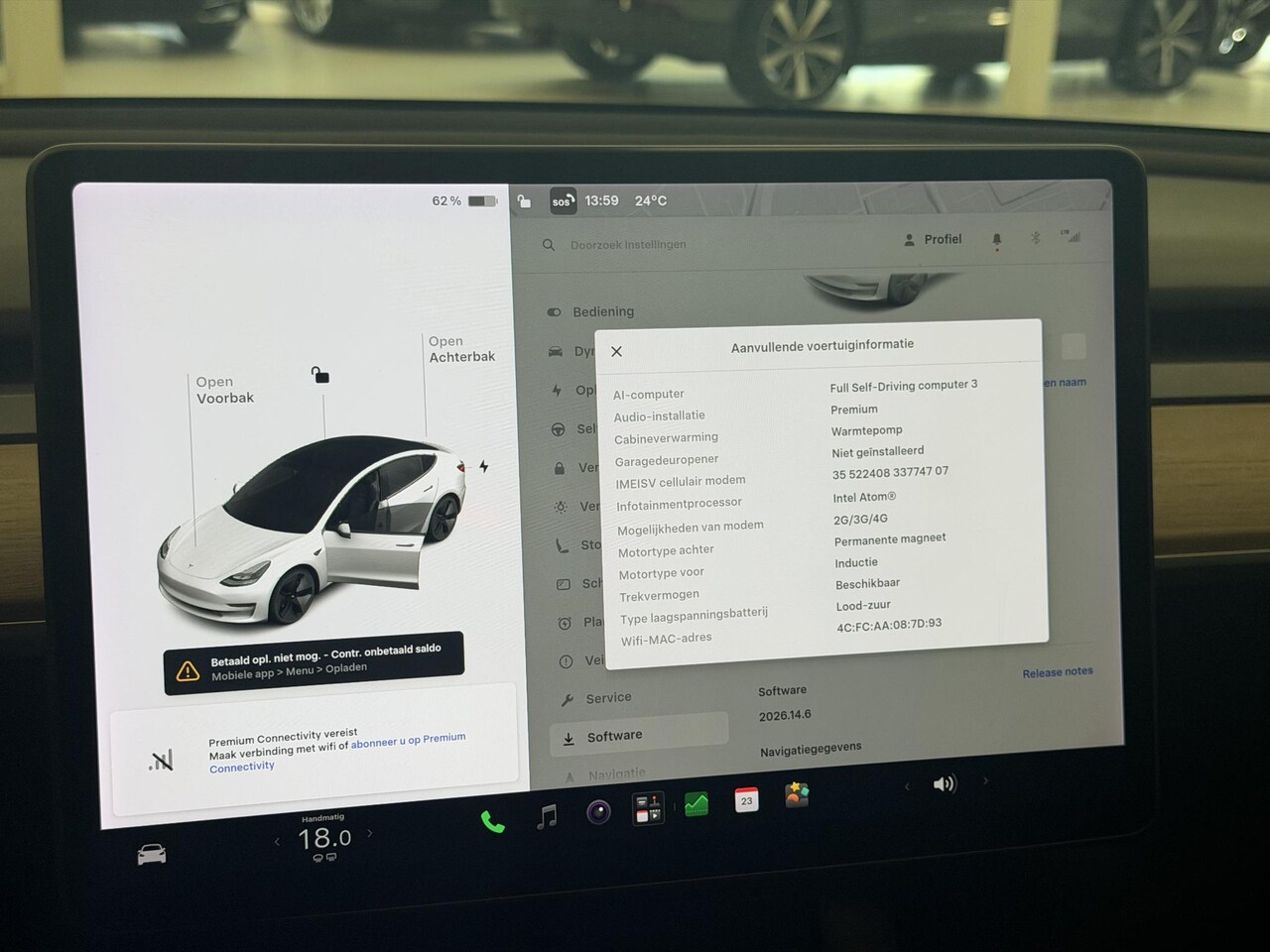Raise volume with right chevron
Screen dimensions: 1270x952
pyautogui.click(x=985, y=781)
